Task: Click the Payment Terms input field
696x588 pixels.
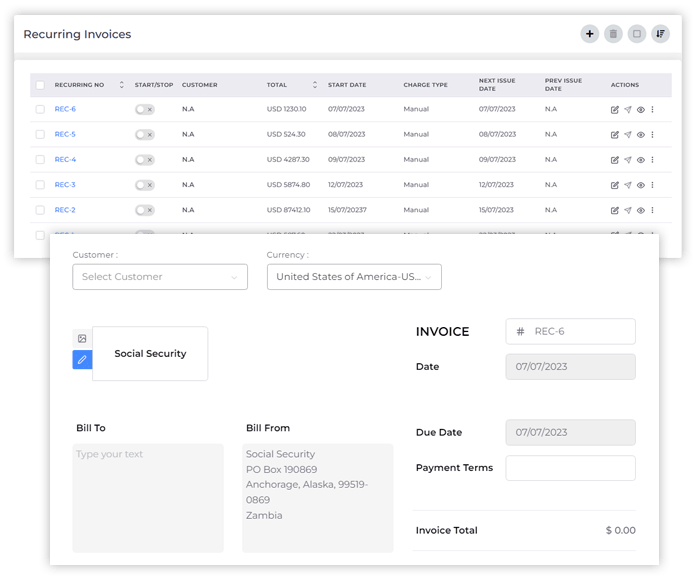Action: pos(570,468)
